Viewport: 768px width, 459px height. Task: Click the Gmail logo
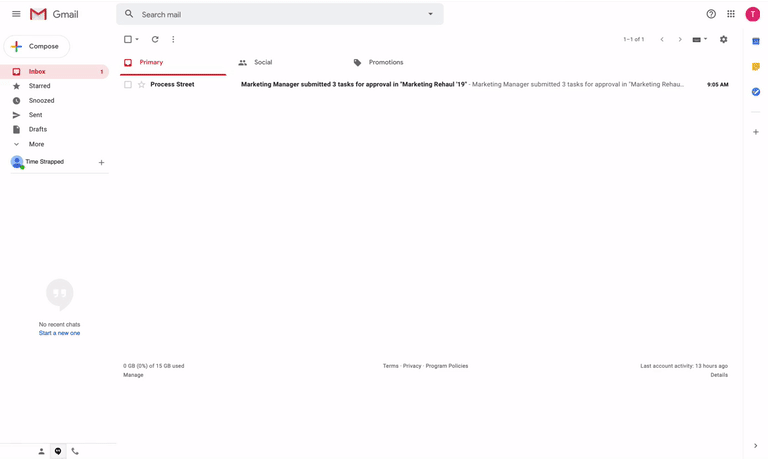[54, 14]
